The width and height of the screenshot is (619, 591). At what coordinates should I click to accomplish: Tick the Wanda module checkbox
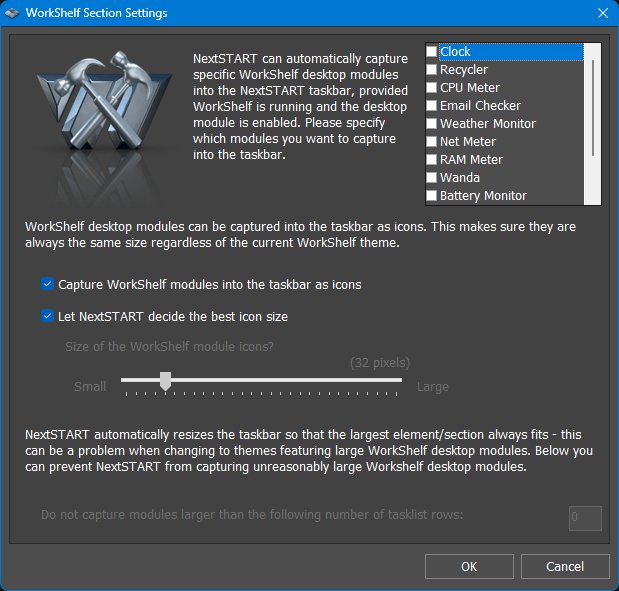pyautogui.click(x=431, y=178)
